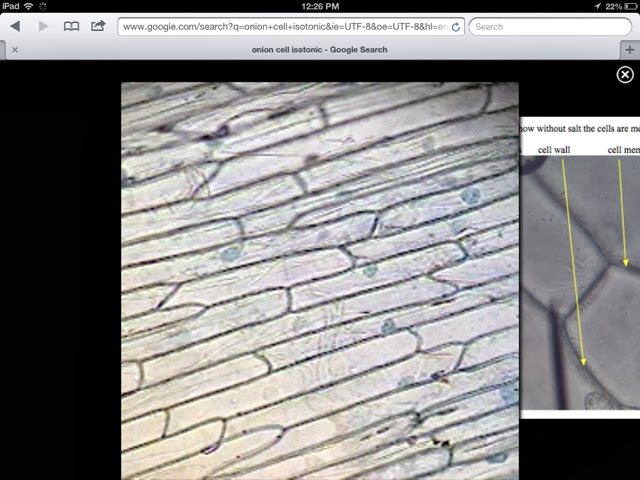Tap the Search field
The image size is (640, 480).
point(550,27)
